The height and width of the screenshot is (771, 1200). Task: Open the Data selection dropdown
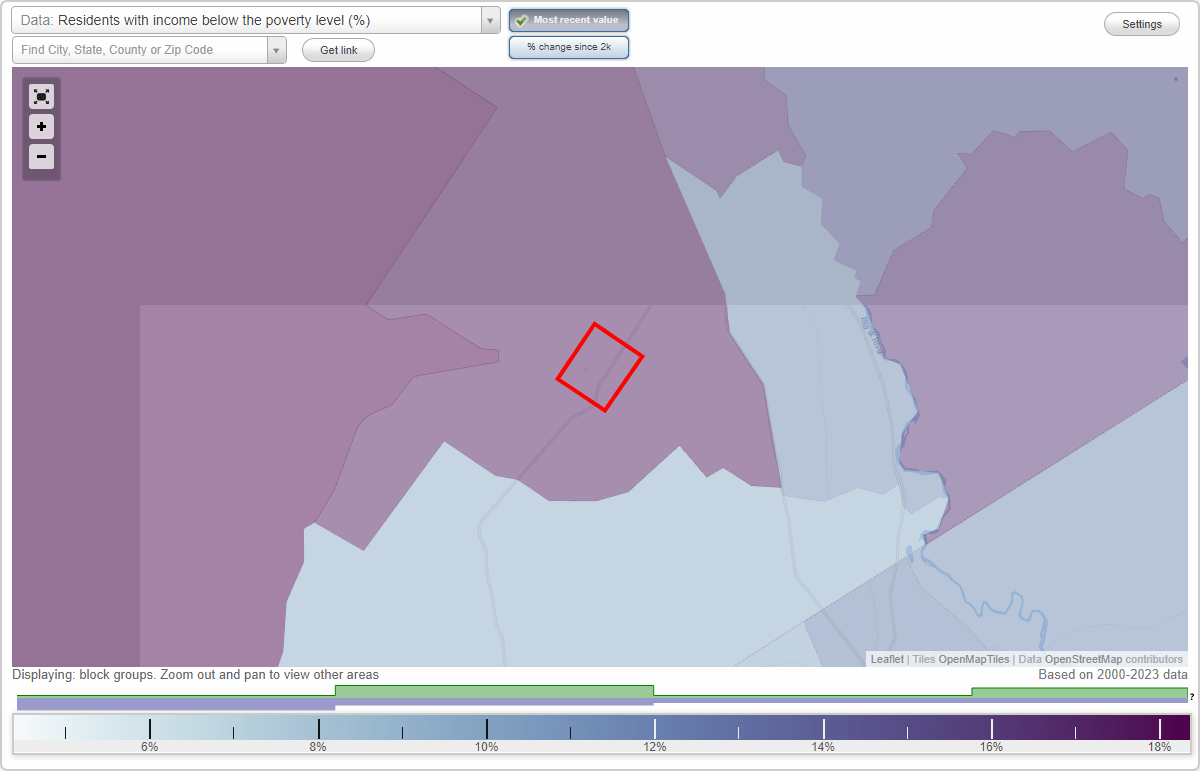coord(488,19)
